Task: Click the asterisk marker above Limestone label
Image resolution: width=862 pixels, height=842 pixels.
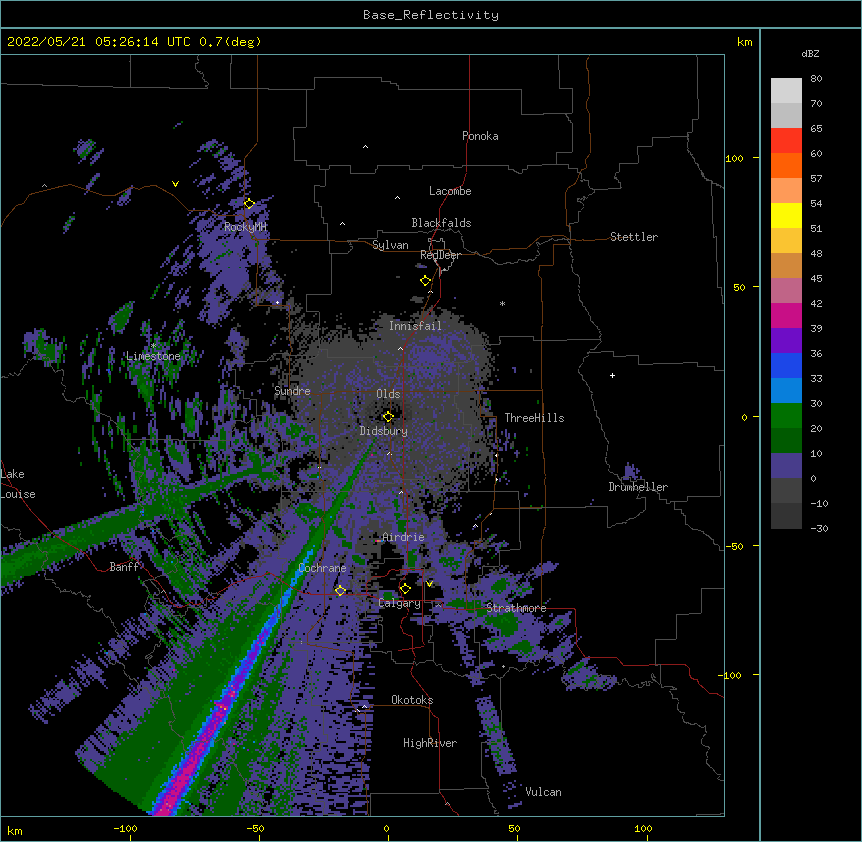Action: click(153, 346)
